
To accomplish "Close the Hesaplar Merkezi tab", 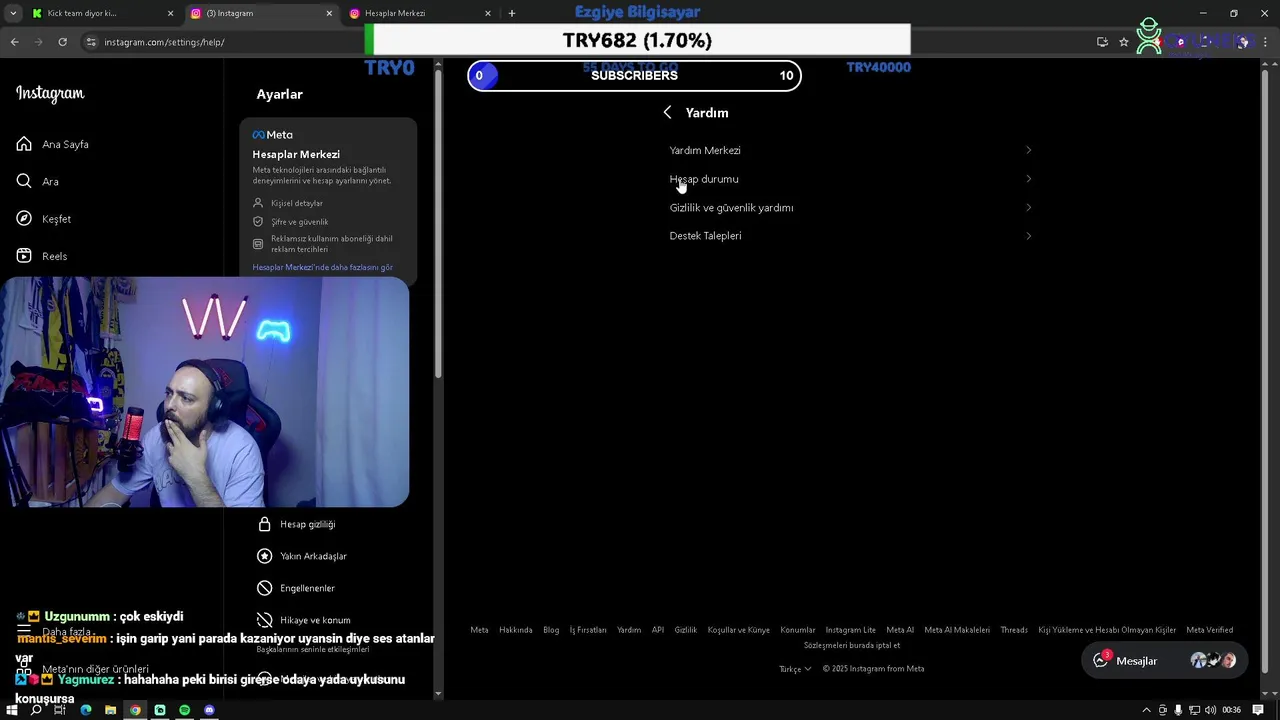I will (488, 13).
